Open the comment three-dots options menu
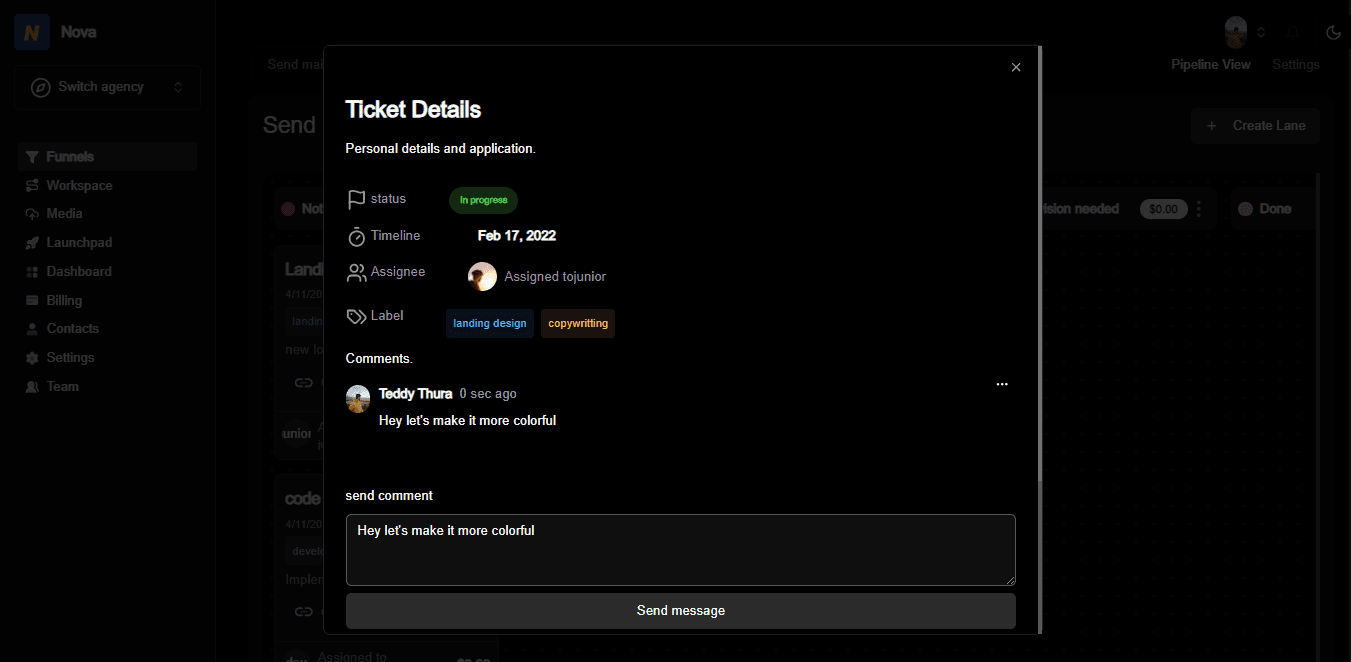 pos(1002,384)
